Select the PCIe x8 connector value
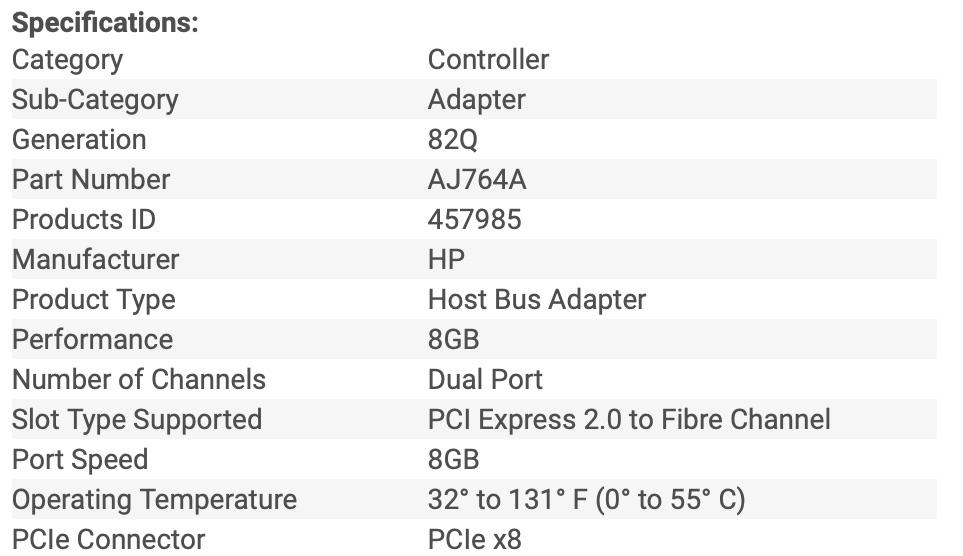Image resolution: width=963 pixels, height=556 pixels. (x=474, y=540)
